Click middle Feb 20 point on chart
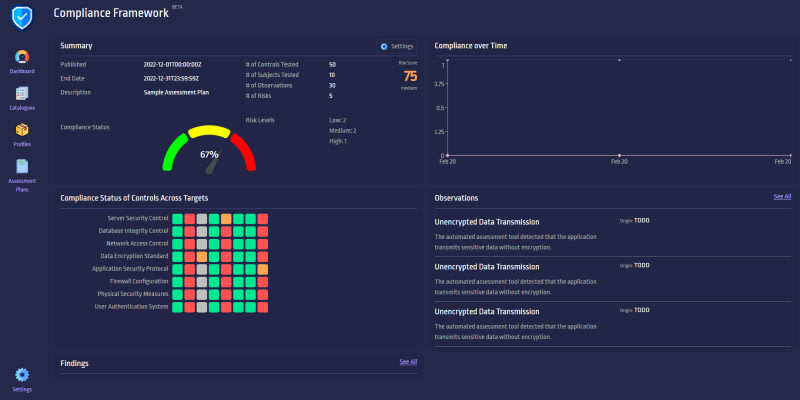 pyautogui.click(x=619, y=155)
